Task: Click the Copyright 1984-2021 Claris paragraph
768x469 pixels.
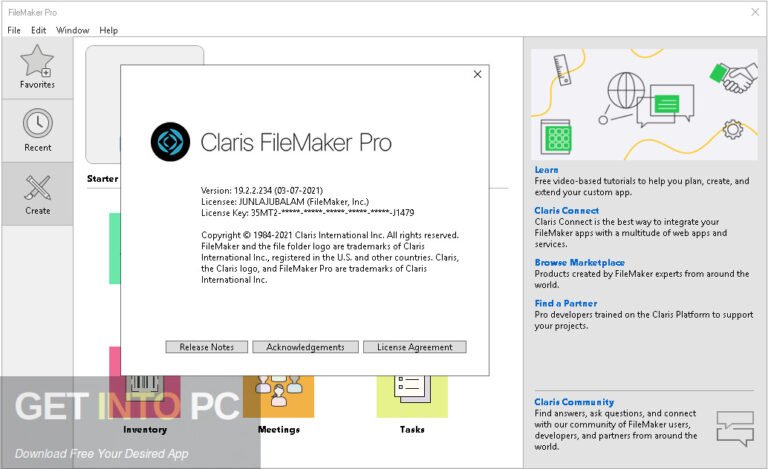Action: pyautogui.click(x=330, y=258)
